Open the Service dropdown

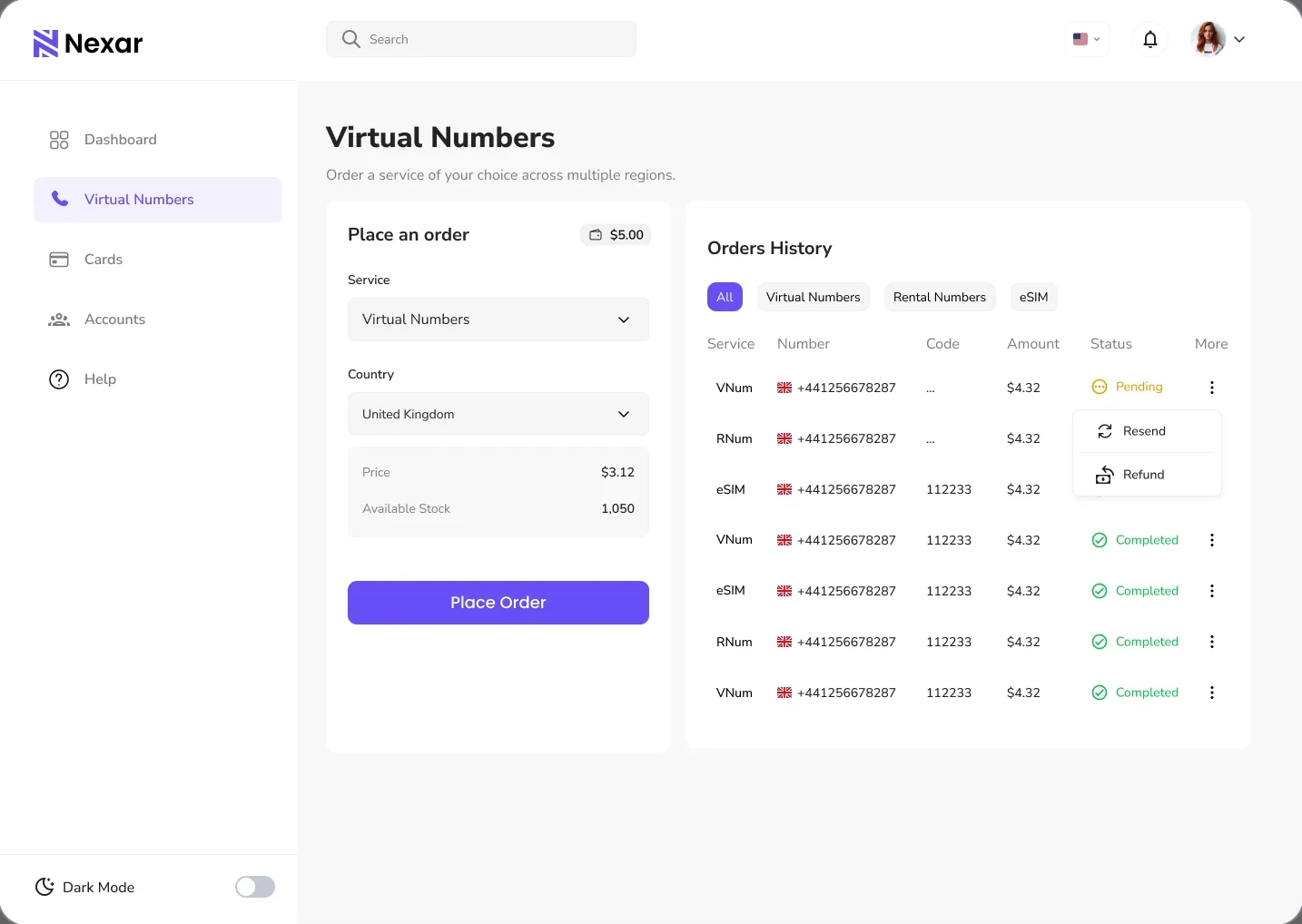498,319
